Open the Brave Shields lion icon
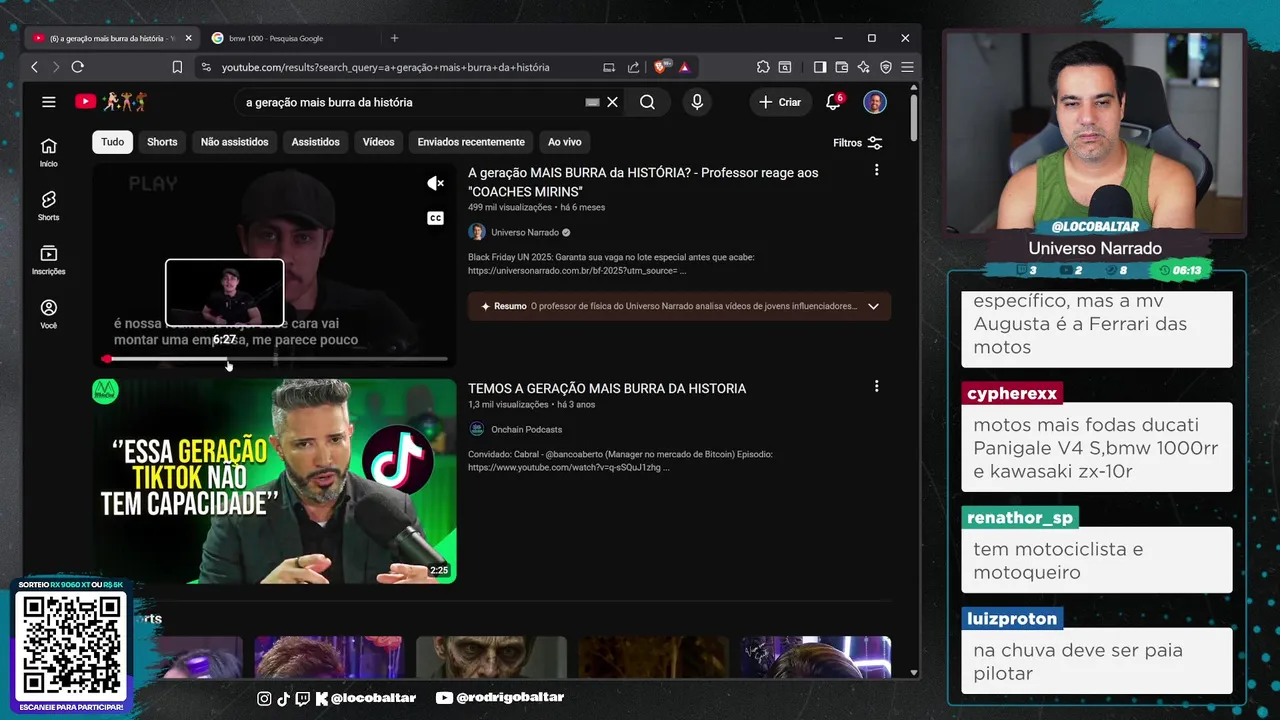 tap(661, 67)
